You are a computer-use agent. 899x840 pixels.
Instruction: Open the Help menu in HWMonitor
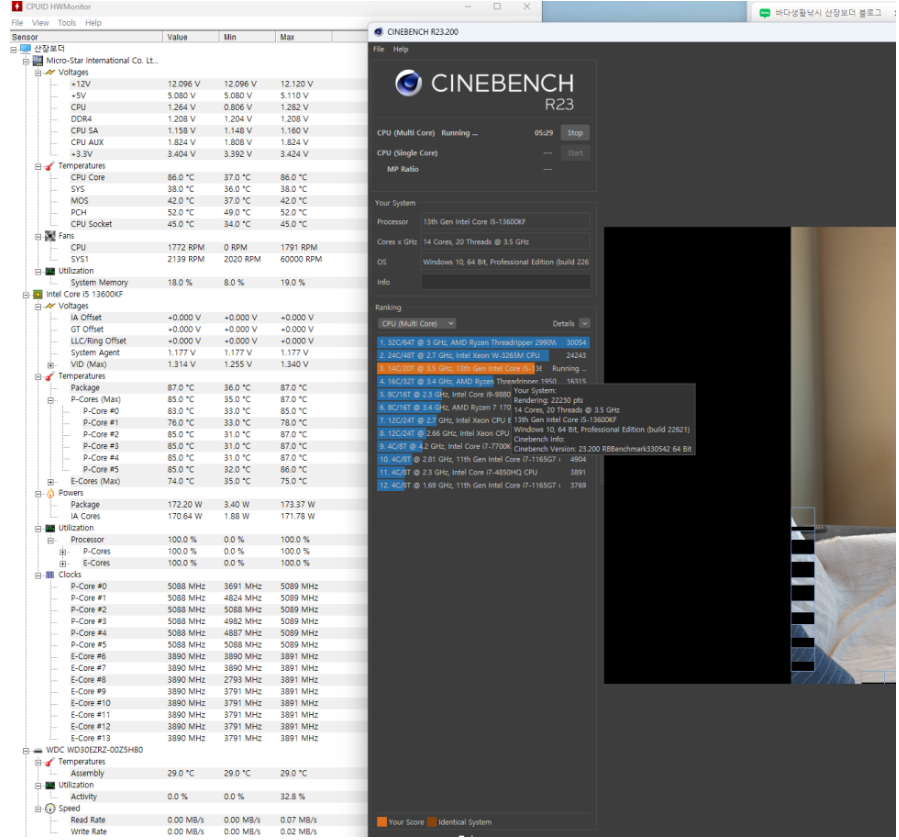coord(93,23)
